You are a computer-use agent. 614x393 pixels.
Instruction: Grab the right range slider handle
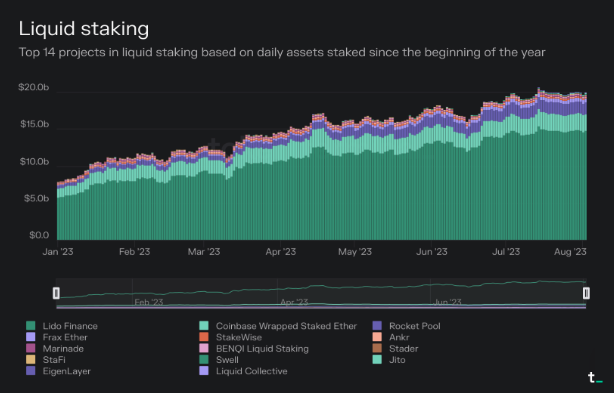(586, 293)
